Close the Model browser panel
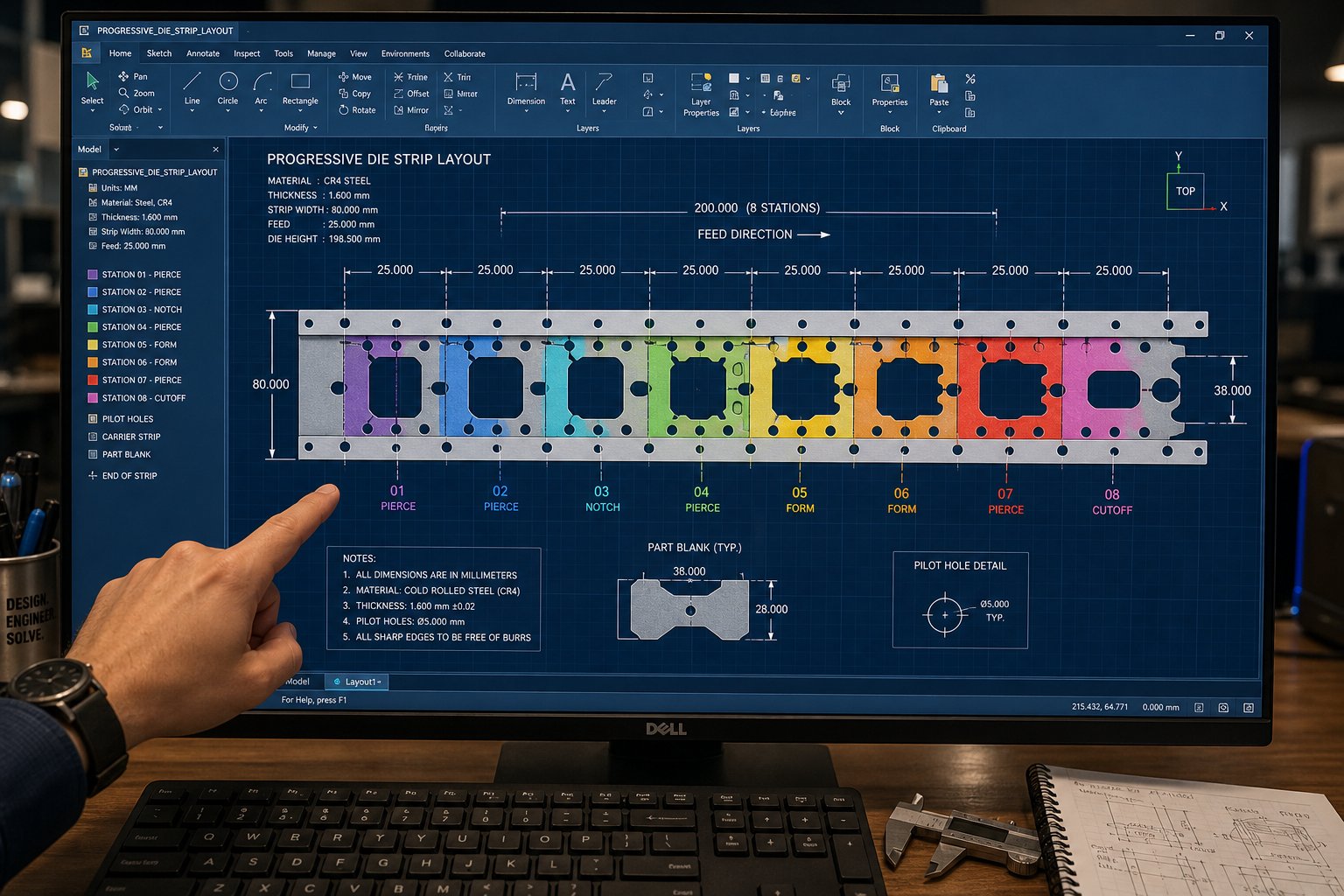 [x=216, y=150]
